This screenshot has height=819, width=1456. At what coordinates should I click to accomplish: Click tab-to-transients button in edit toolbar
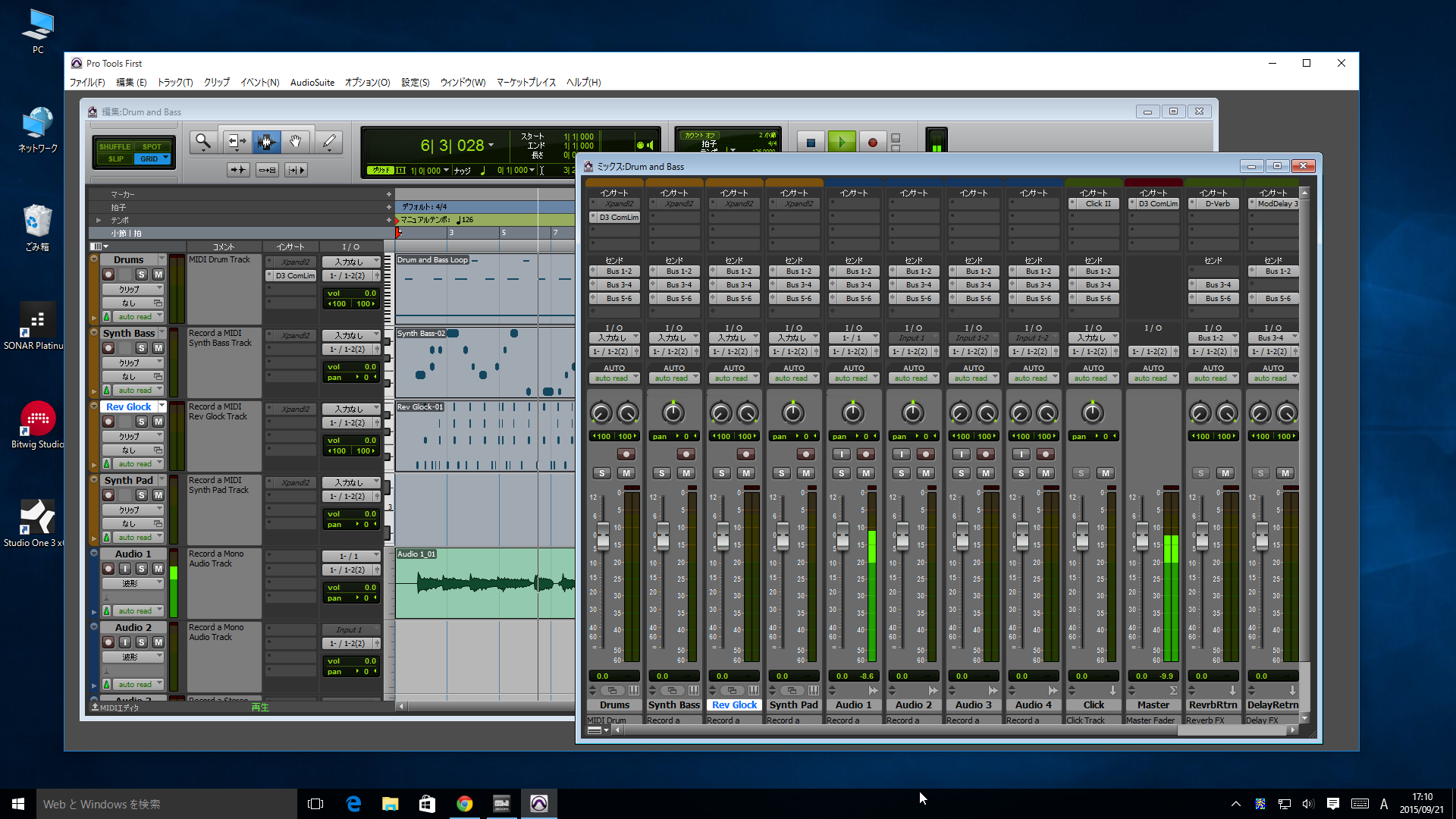pyautogui.click(x=238, y=171)
